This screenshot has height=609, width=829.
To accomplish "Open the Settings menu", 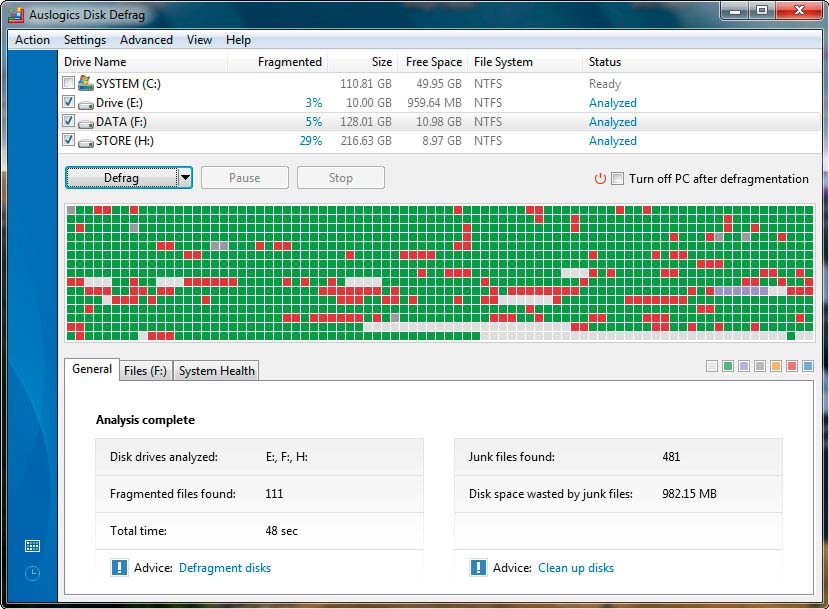I will [85, 40].
